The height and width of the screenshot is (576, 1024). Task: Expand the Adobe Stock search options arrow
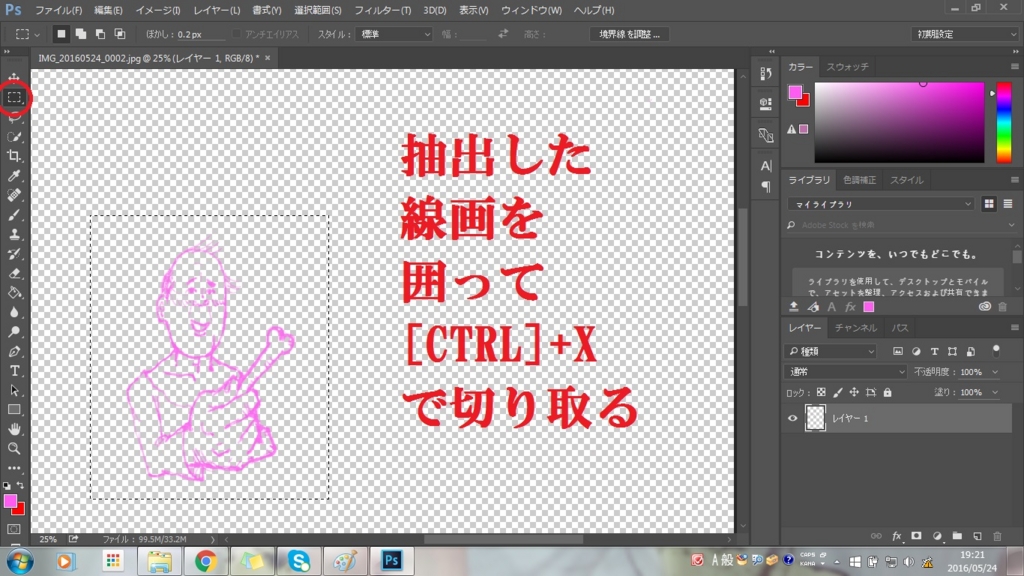1011,225
